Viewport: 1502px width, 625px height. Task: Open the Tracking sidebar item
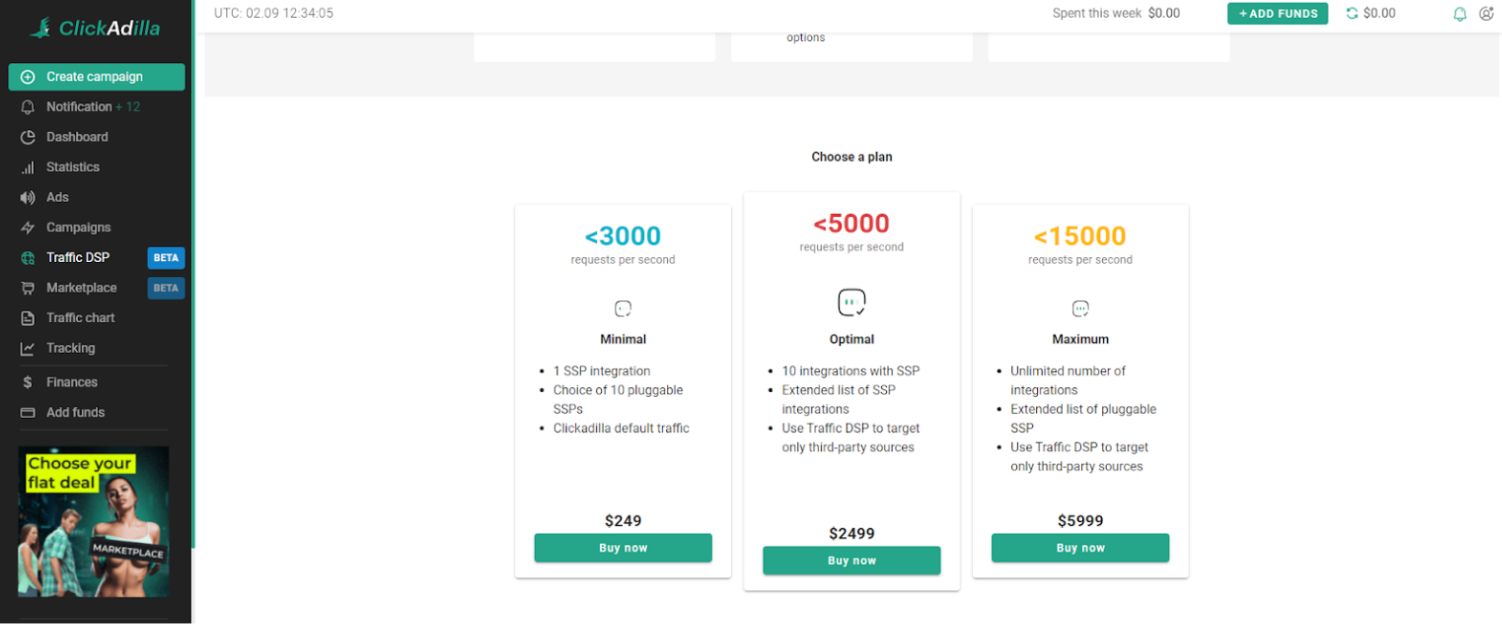pyautogui.click(x=70, y=348)
